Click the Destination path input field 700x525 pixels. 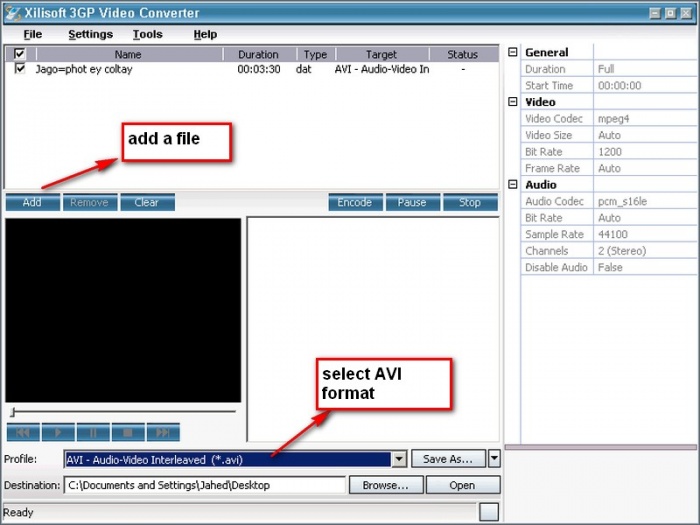click(x=205, y=485)
